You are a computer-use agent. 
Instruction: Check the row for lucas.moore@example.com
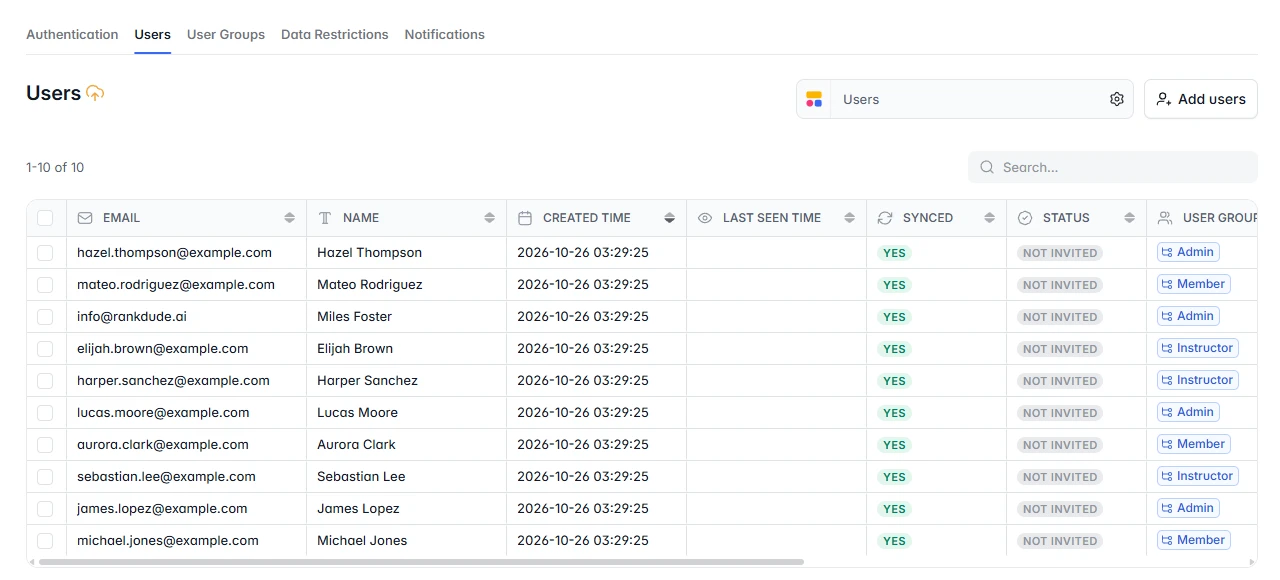(45, 412)
